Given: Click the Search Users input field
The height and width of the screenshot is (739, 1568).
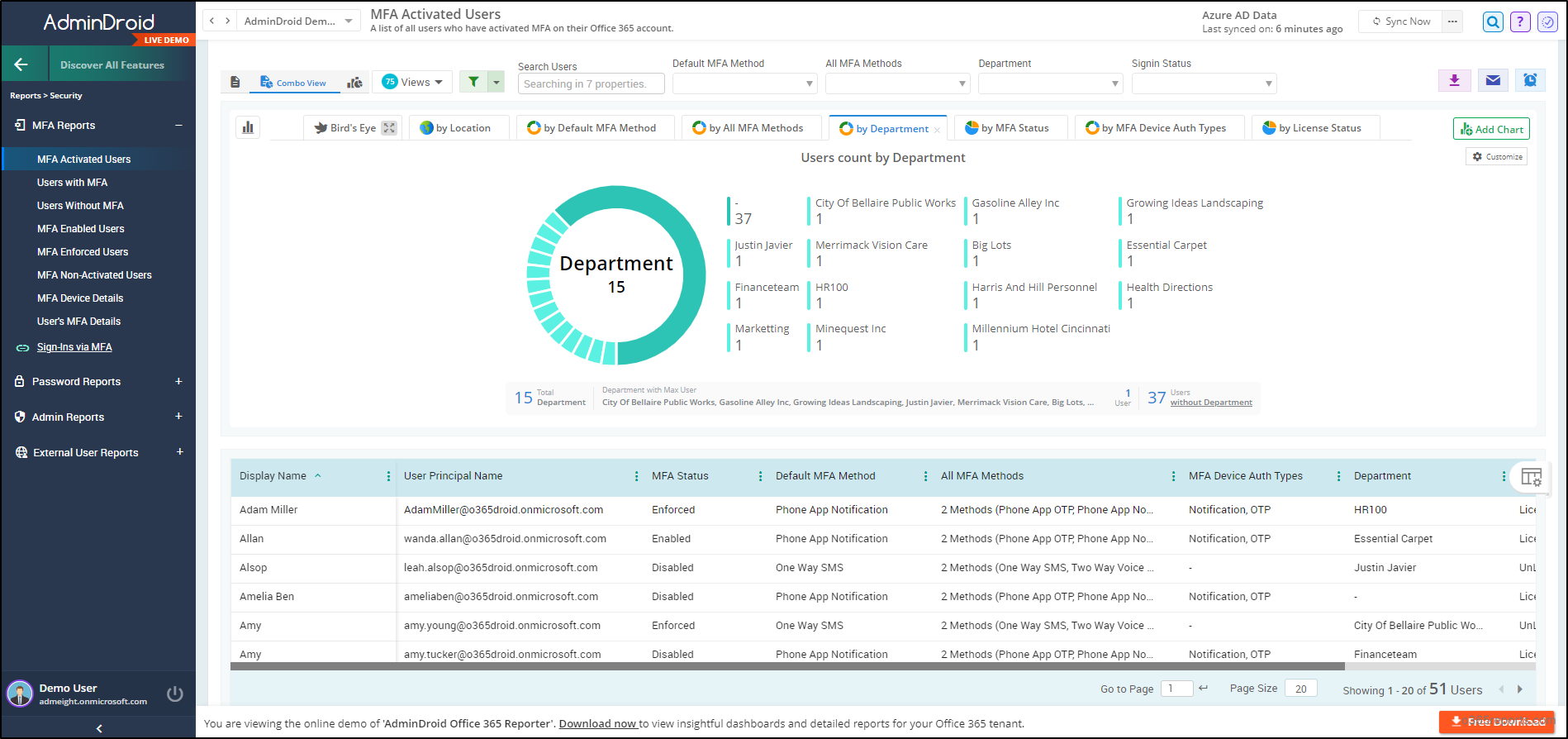Looking at the screenshot, I should pos(592,83).
